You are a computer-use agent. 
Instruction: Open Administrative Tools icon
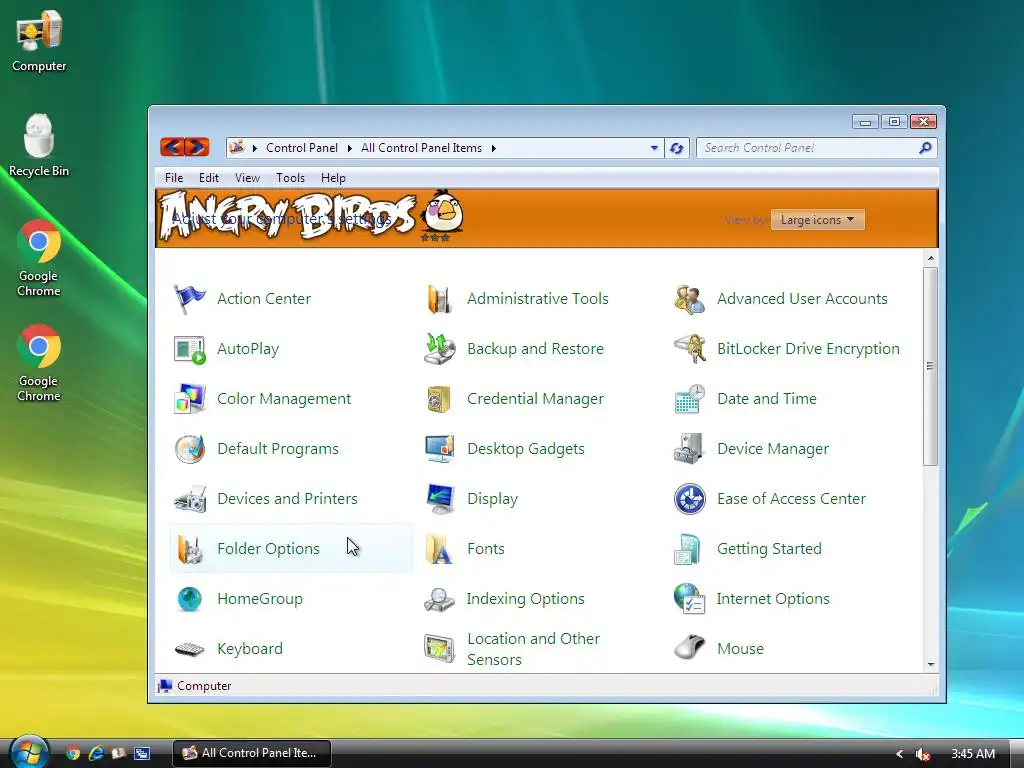tap(439, 299)
